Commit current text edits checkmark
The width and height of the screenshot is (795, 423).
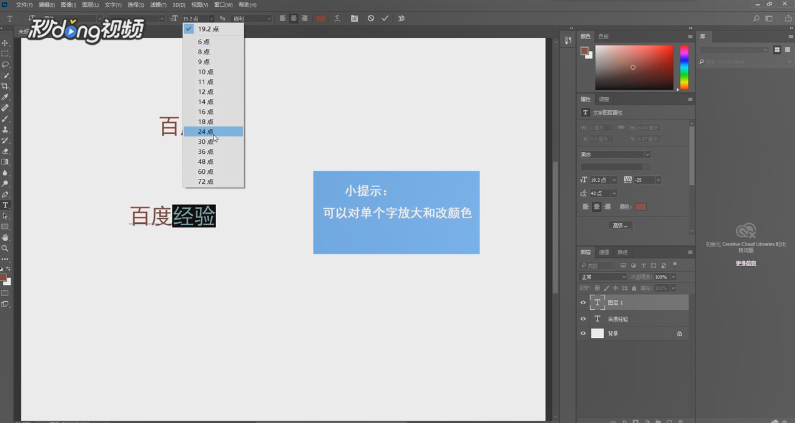pyautogui.click(x=385, y=18)
